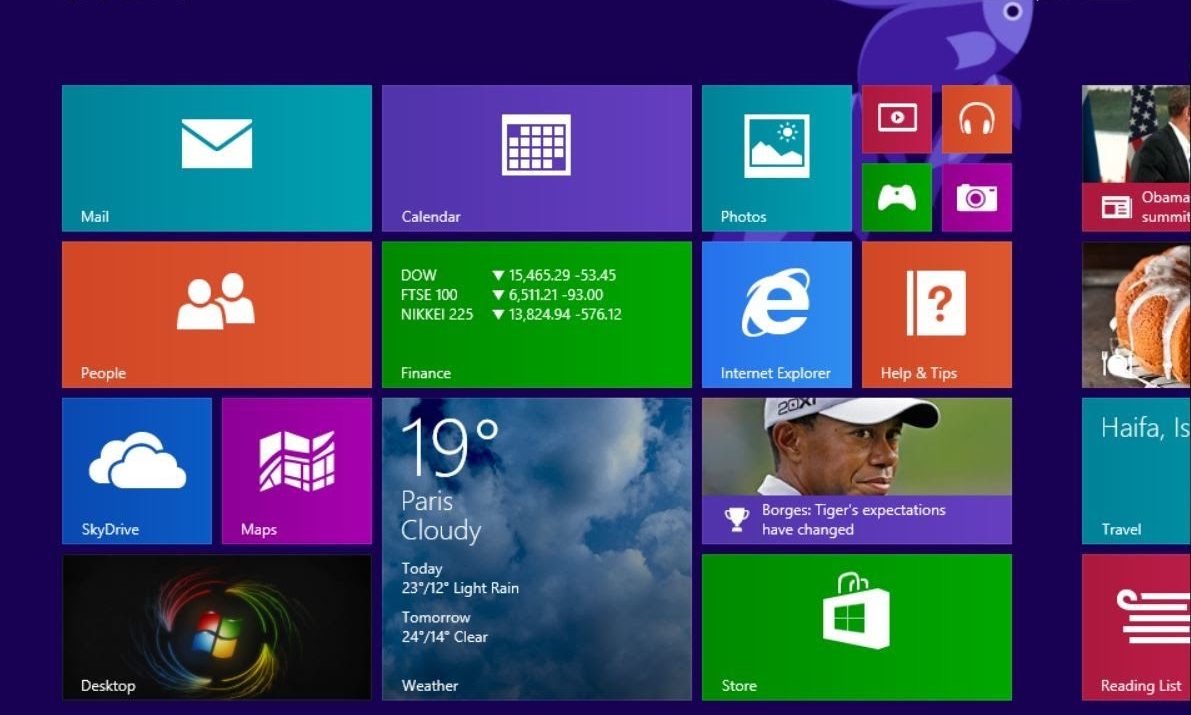This screenshot has width=1191, height=715.
Task: Click the small red Video tile
Action: (896, 119)
